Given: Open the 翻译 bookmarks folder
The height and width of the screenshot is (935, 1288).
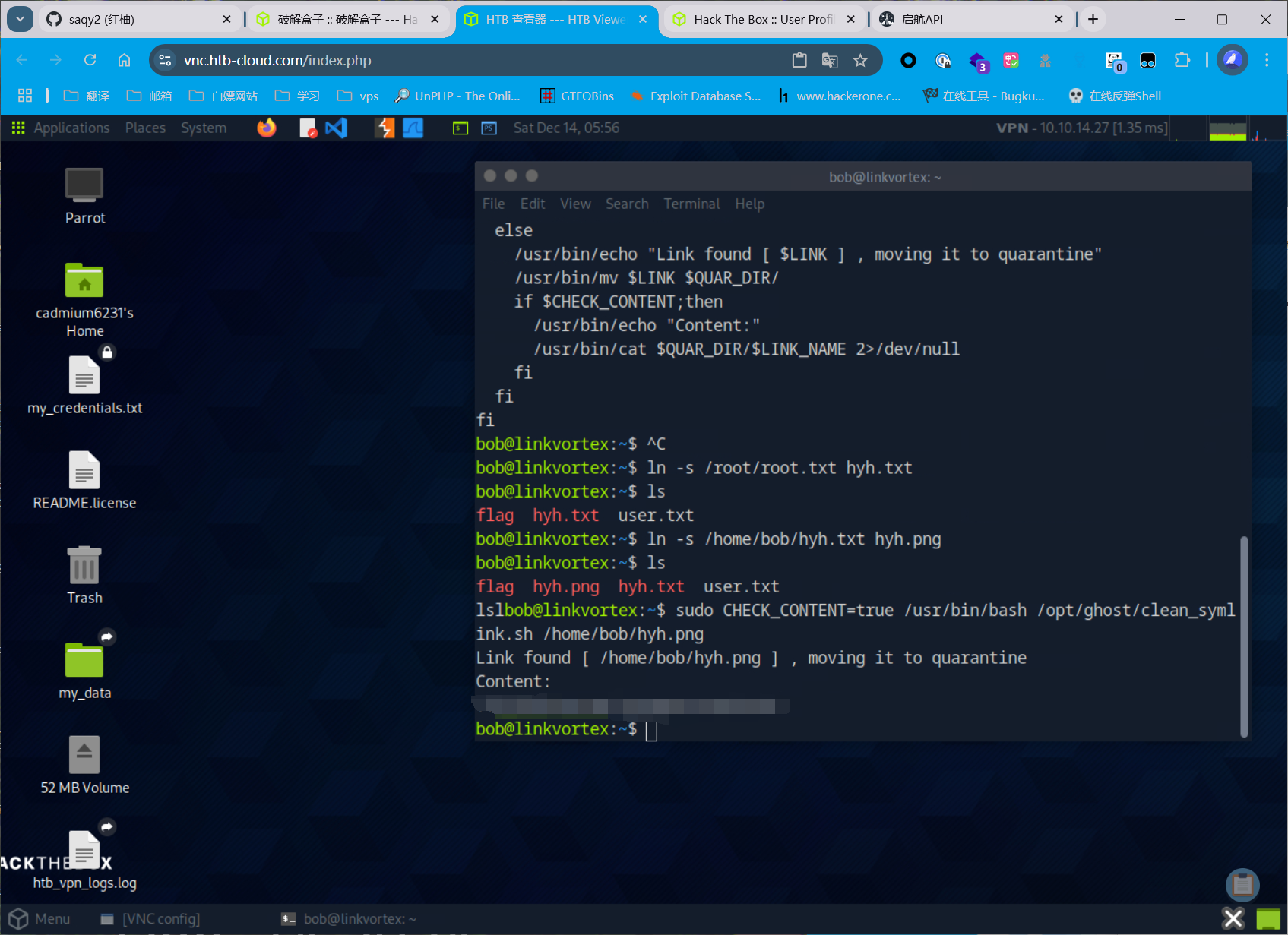Looking at the screenshot, I should coord(87,96).
